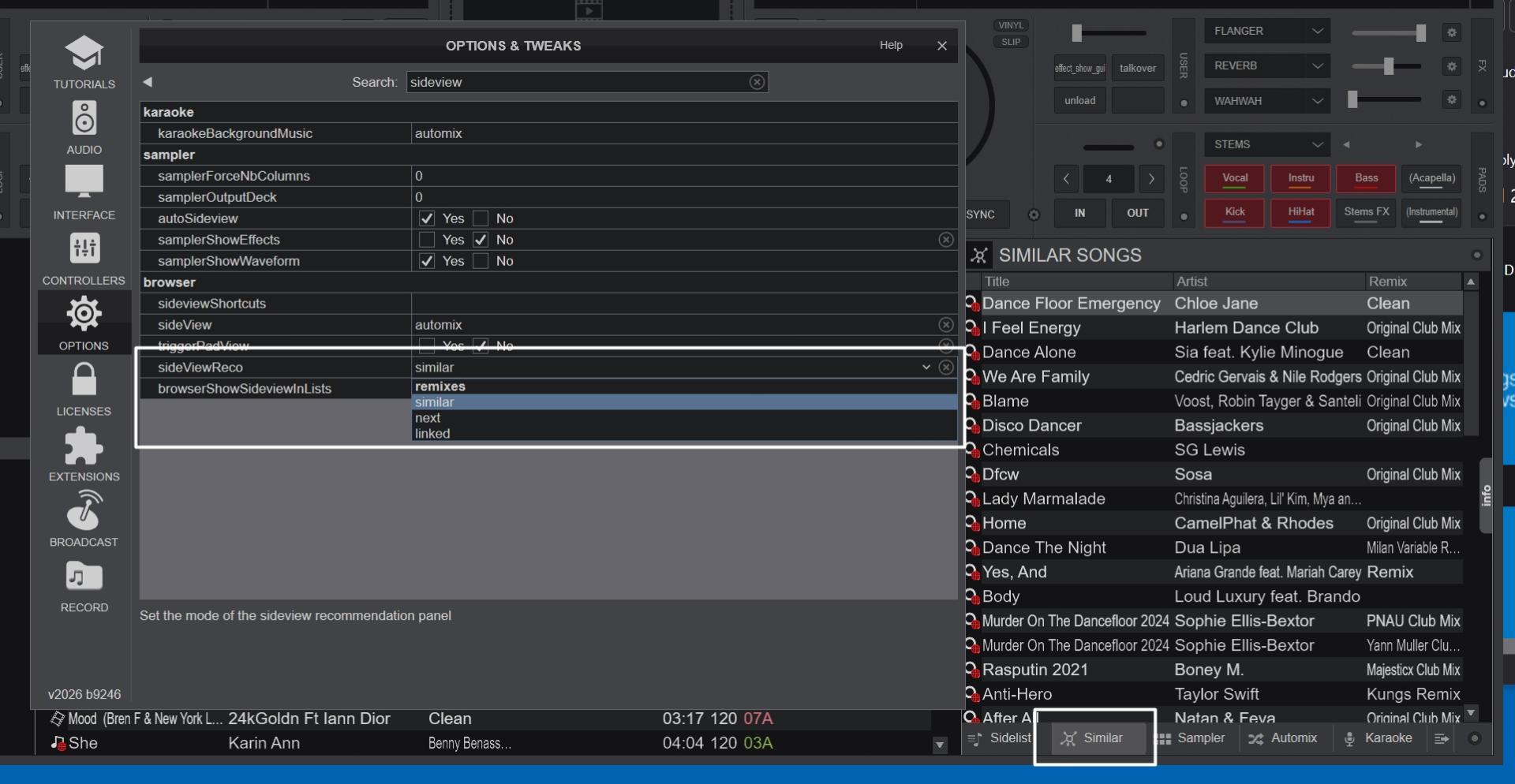Open the Extensions puzzle icon
Screen dimensions: 1515x784
(x=84, y=446)
